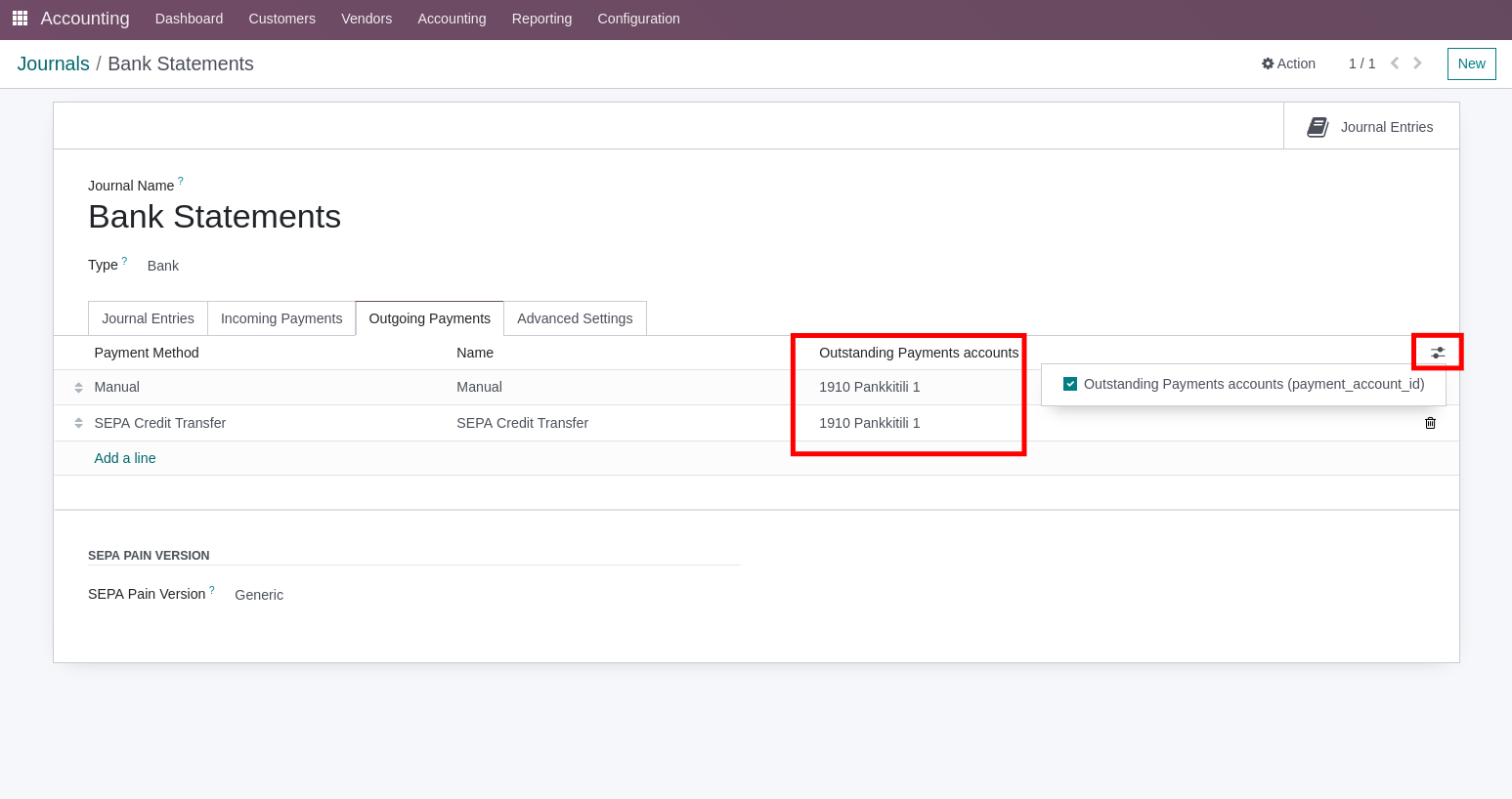
Task: Switch to the Incoming Payments tab
Action: [281, 318]
